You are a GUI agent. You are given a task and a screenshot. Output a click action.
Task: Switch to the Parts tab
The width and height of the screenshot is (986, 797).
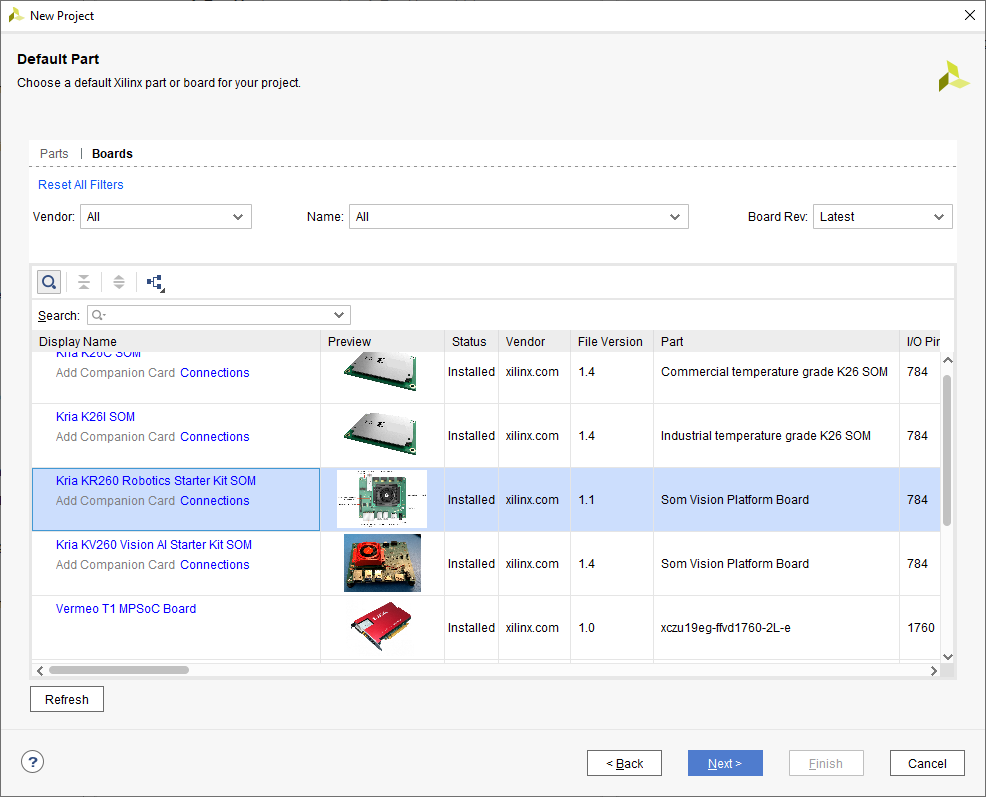(54, 153)
